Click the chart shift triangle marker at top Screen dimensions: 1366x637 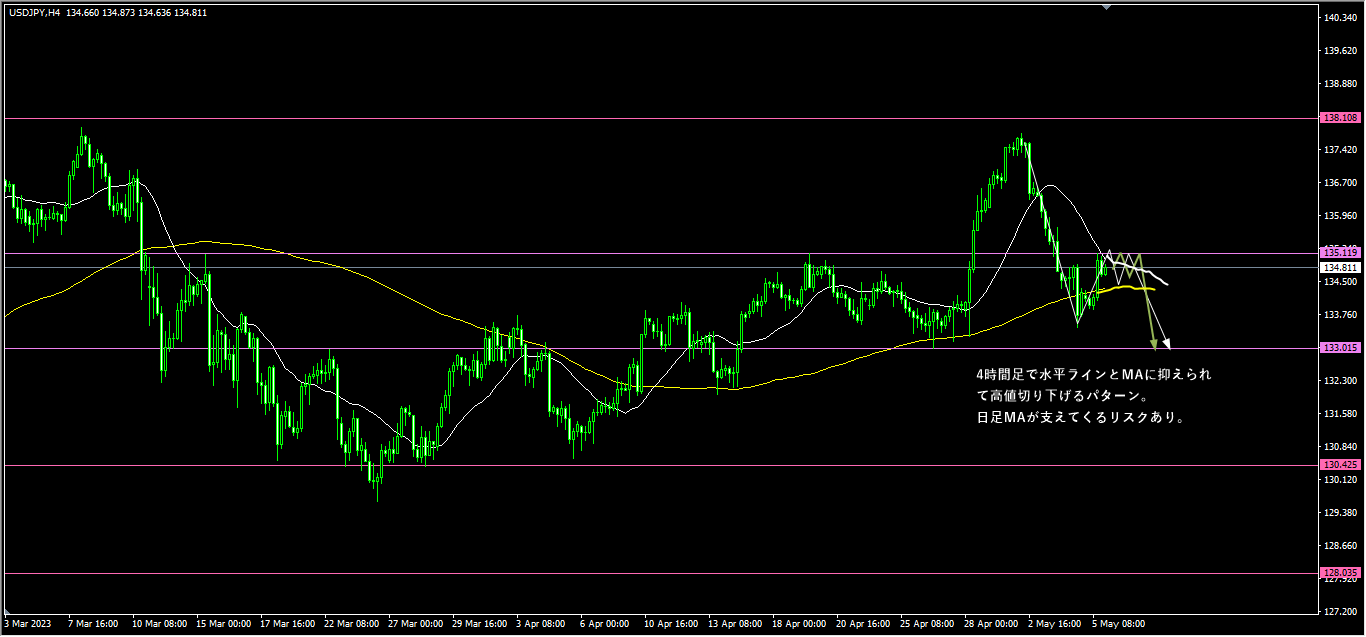pyautogui.click(x=1106, y=6)
